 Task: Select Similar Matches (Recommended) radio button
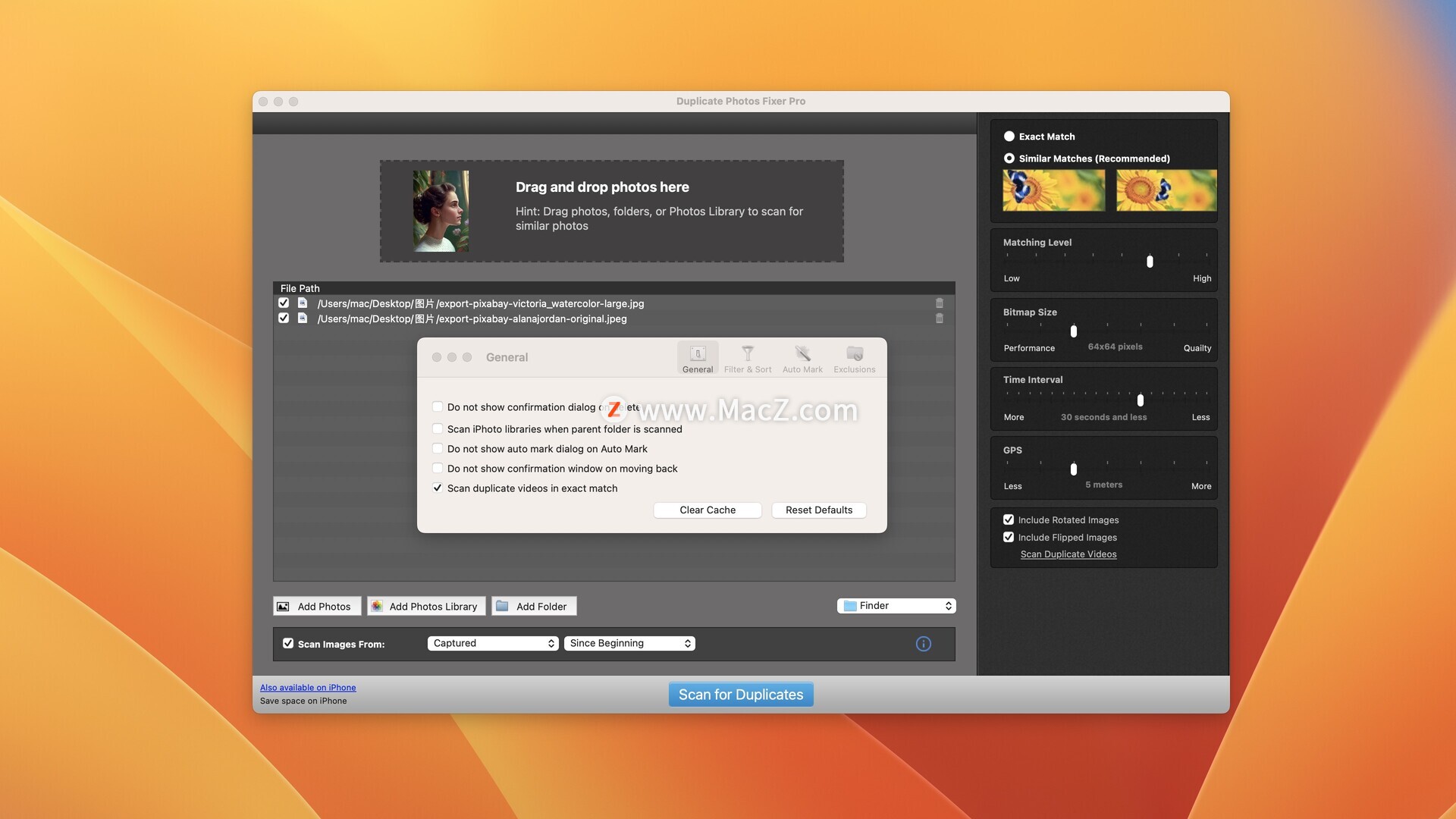tap(1009, 158)
